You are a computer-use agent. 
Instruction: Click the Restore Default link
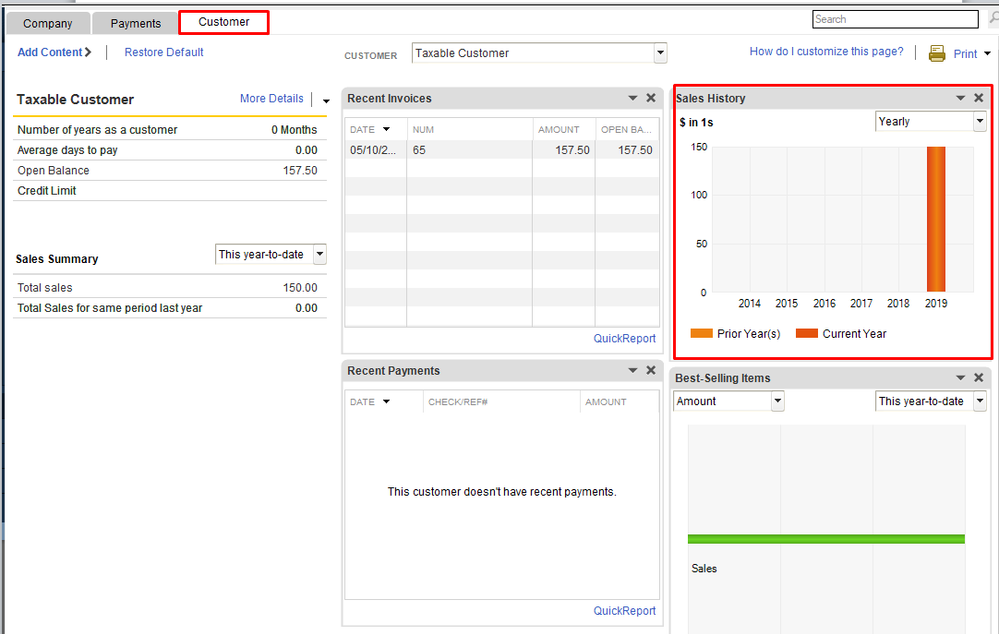164,52
